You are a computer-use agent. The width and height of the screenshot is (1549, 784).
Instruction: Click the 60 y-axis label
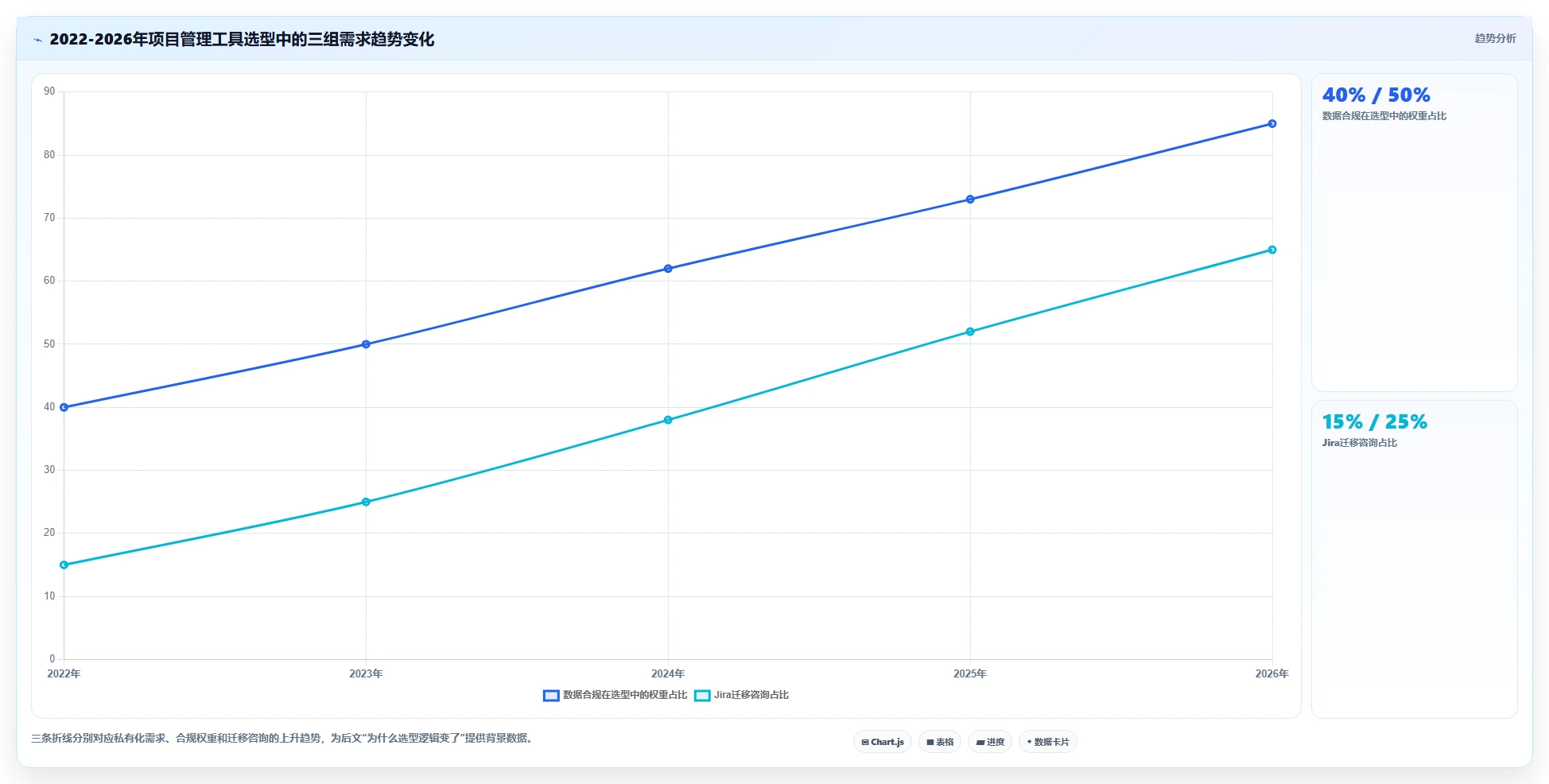[49, 281]
